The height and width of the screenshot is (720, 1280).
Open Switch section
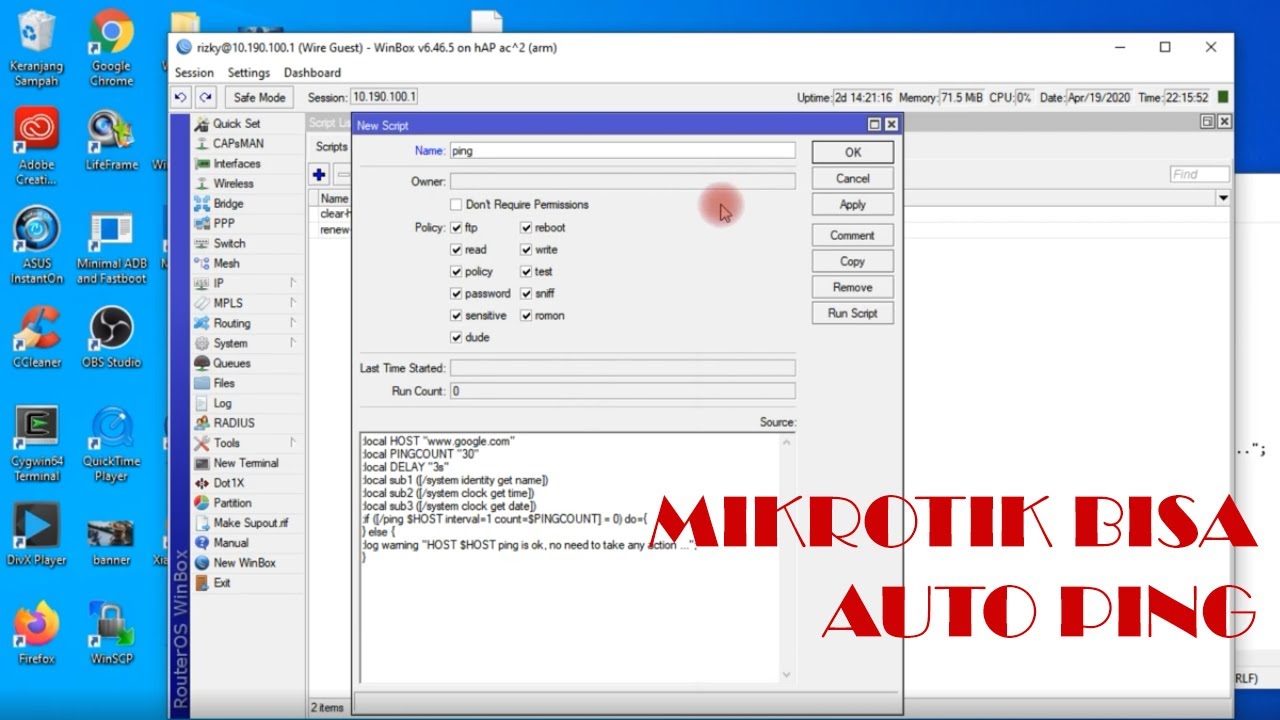[x=229, y=243]
